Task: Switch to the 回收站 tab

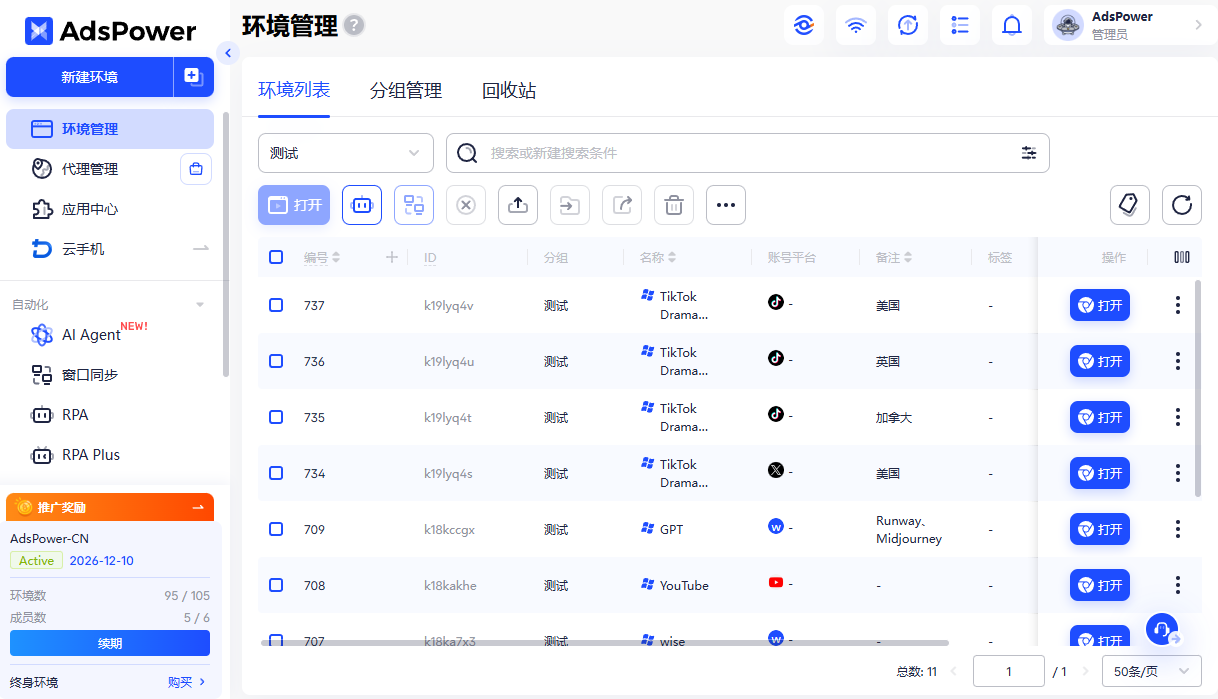Action: tap(509, 91)
